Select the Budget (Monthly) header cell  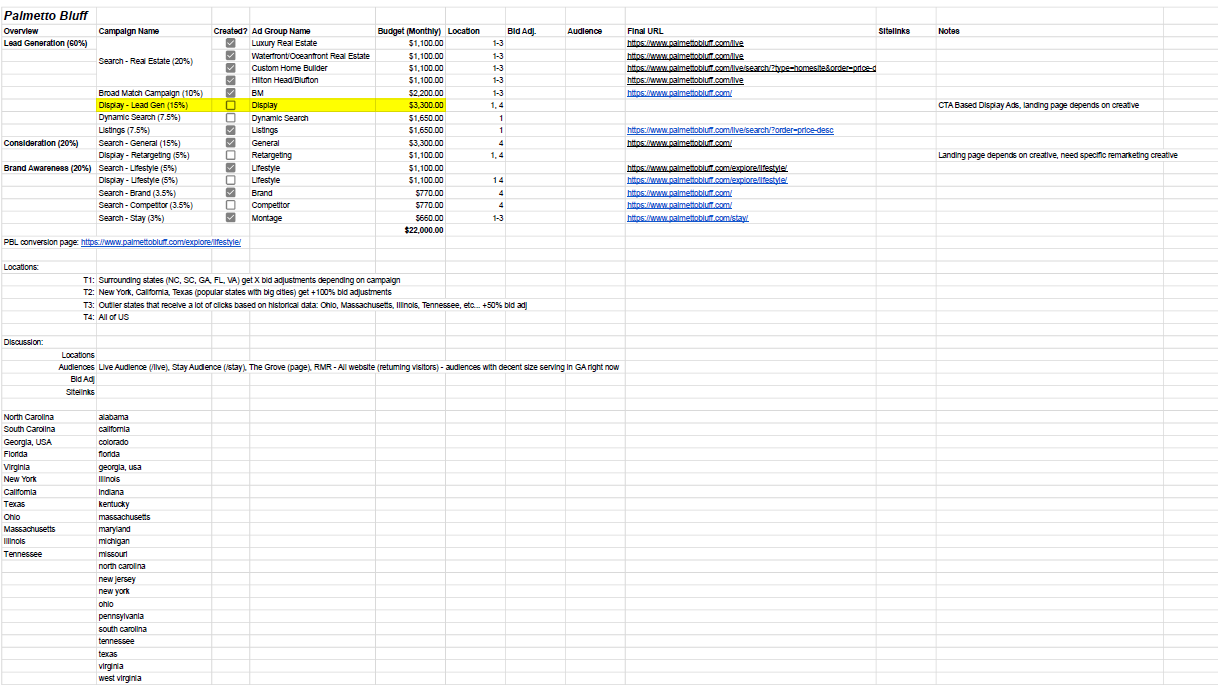(x=410, y=31)
